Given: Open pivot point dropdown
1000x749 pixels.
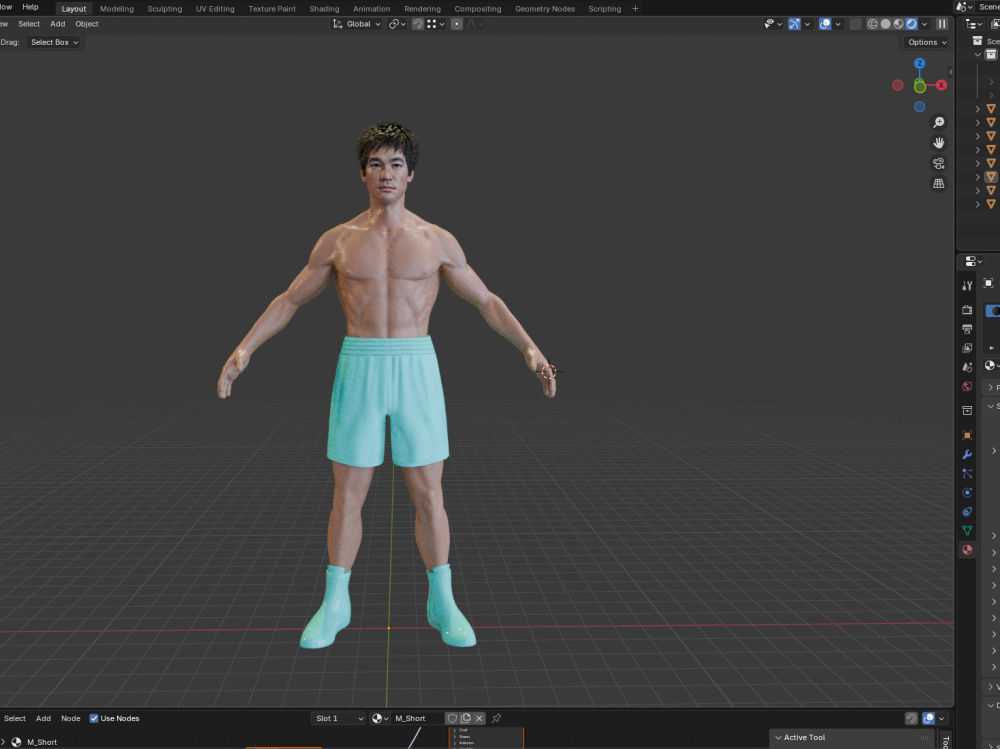Looking at the screenshot, I should pos(397,24).
